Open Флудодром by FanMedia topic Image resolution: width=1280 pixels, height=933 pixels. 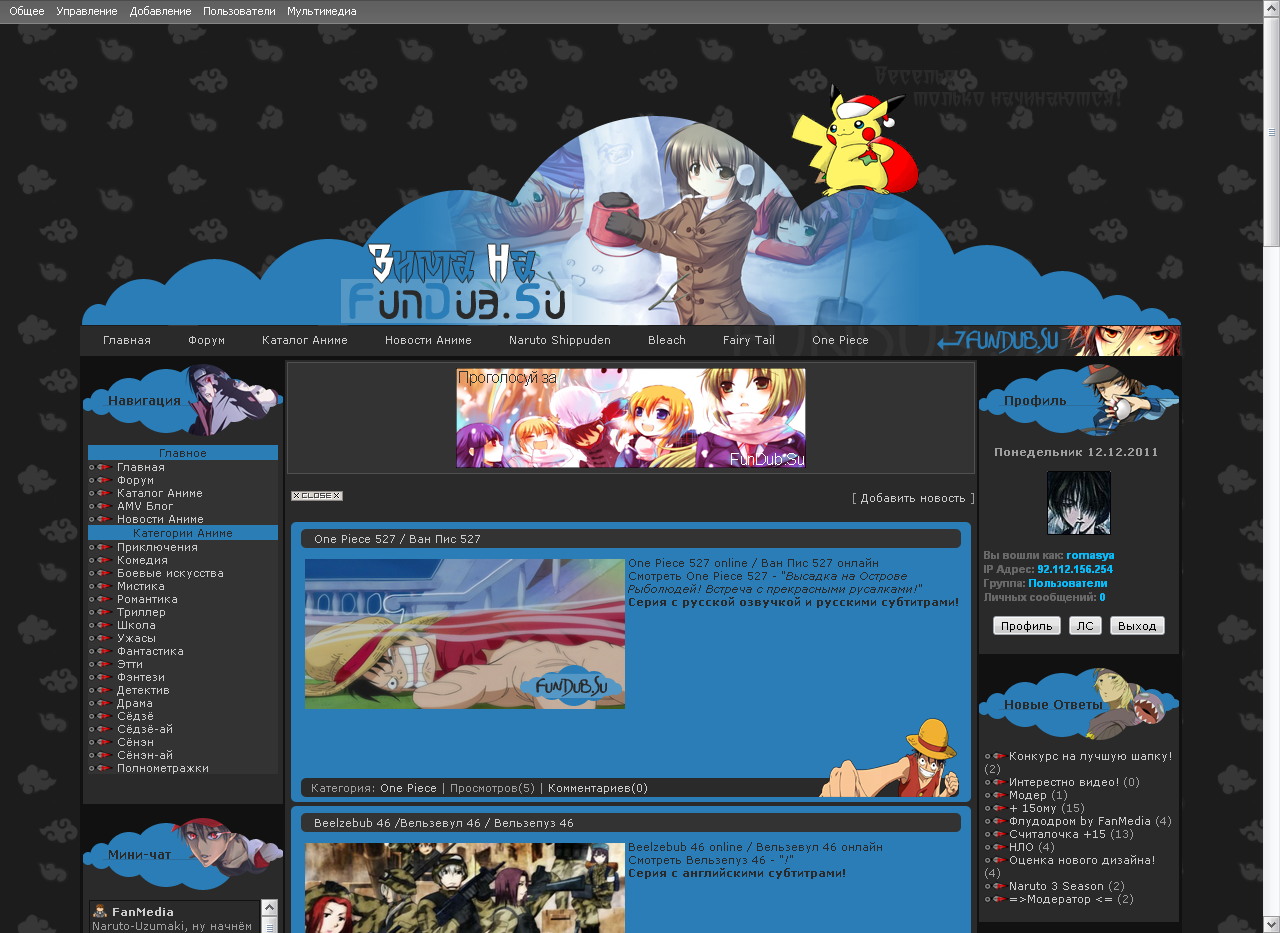coord(1080,821)
